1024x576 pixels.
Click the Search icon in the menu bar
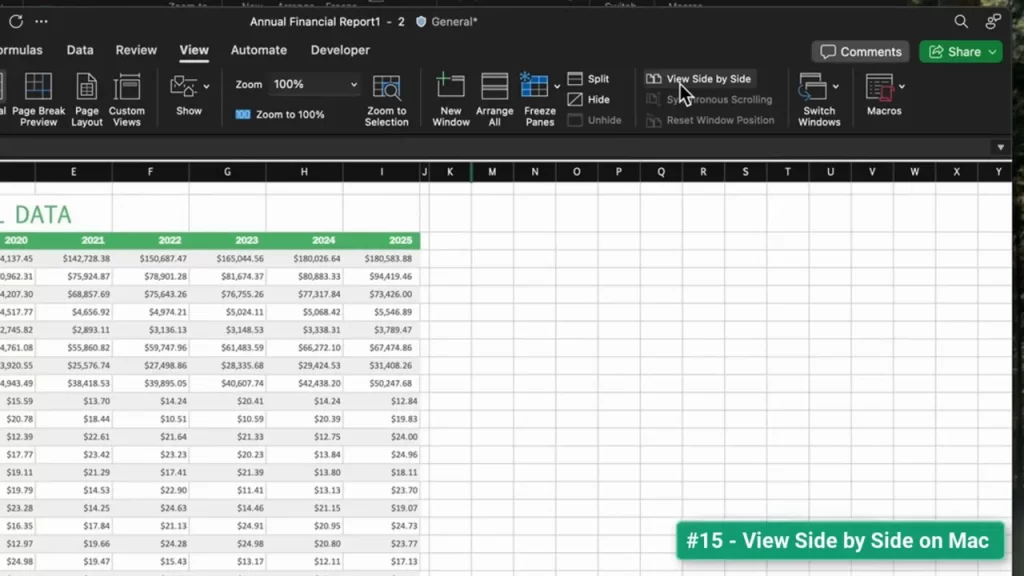point(960,21)
